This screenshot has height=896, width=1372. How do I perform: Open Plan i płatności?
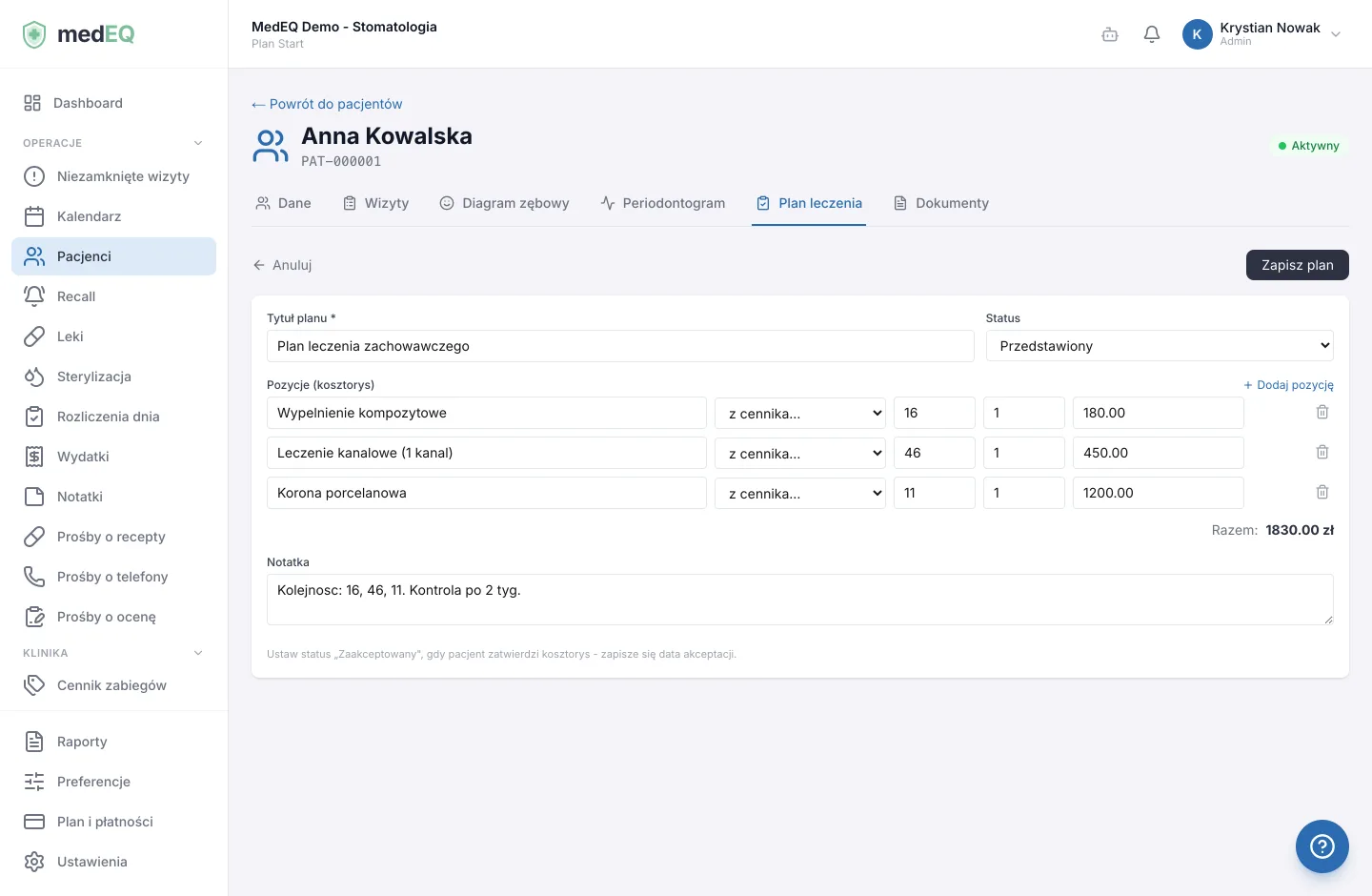click(x=113, y=822)
